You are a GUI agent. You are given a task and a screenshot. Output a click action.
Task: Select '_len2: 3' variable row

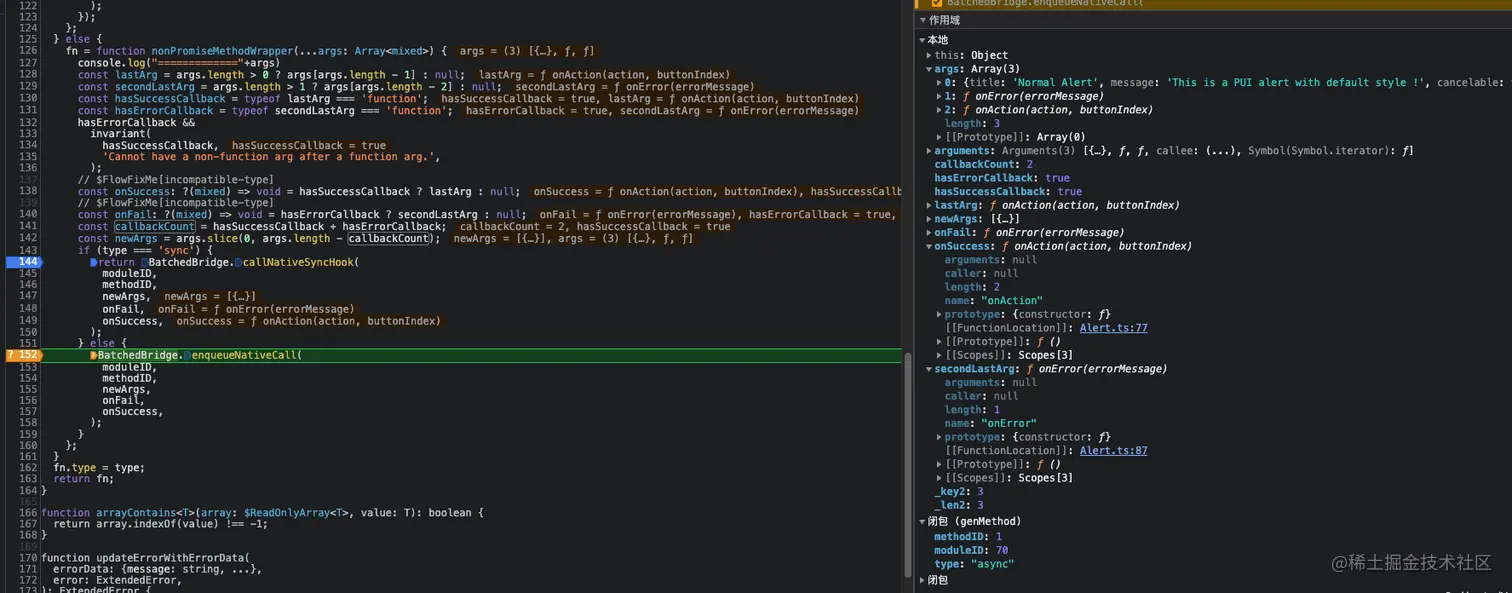[959, 505]
